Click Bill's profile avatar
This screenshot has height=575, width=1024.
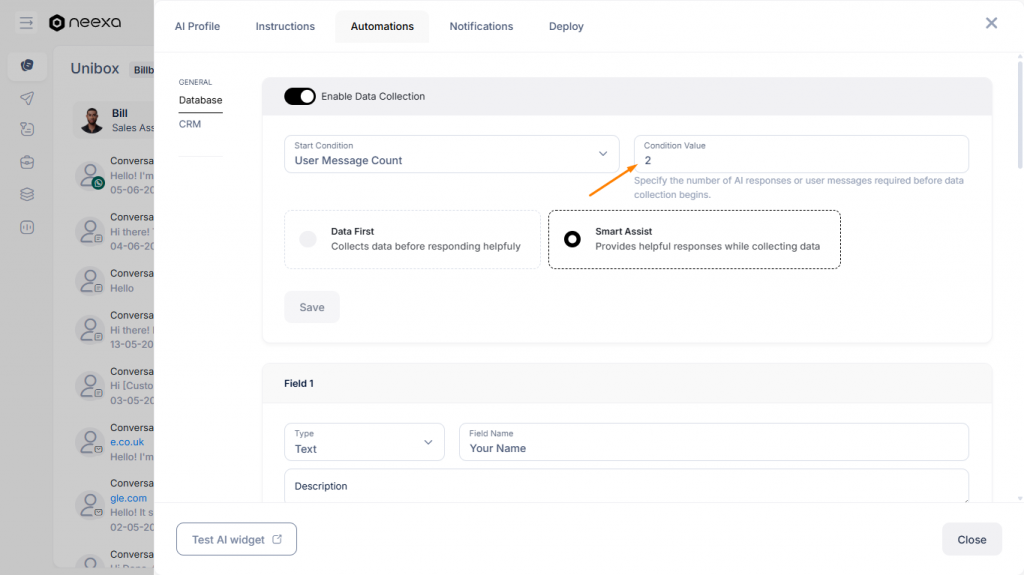[x=93, y=120]
